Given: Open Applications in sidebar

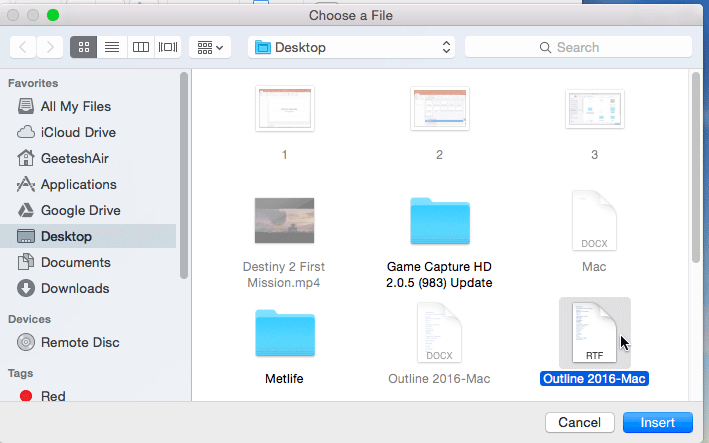Looking at the screenshot, I should coord(88,184).
